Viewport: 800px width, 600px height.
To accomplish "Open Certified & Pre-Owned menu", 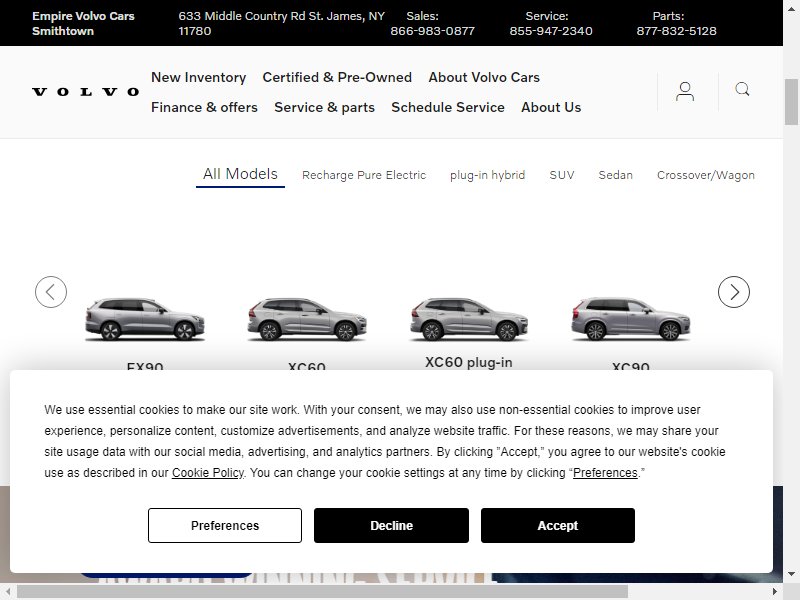I will click(x=337, y=77).
